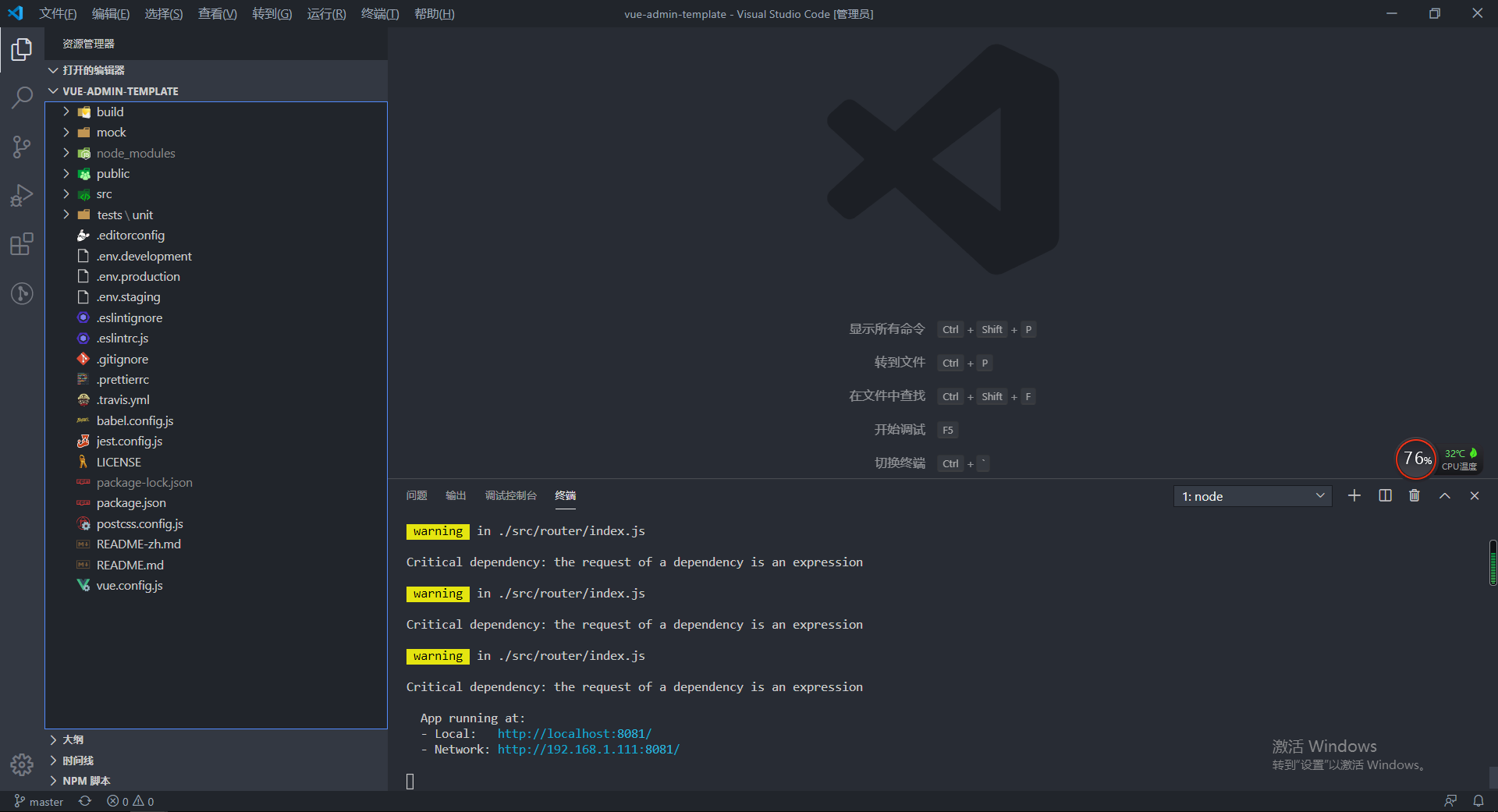
Task: Open the Manage gear settings menu
Action: click(x=22, y=764)
